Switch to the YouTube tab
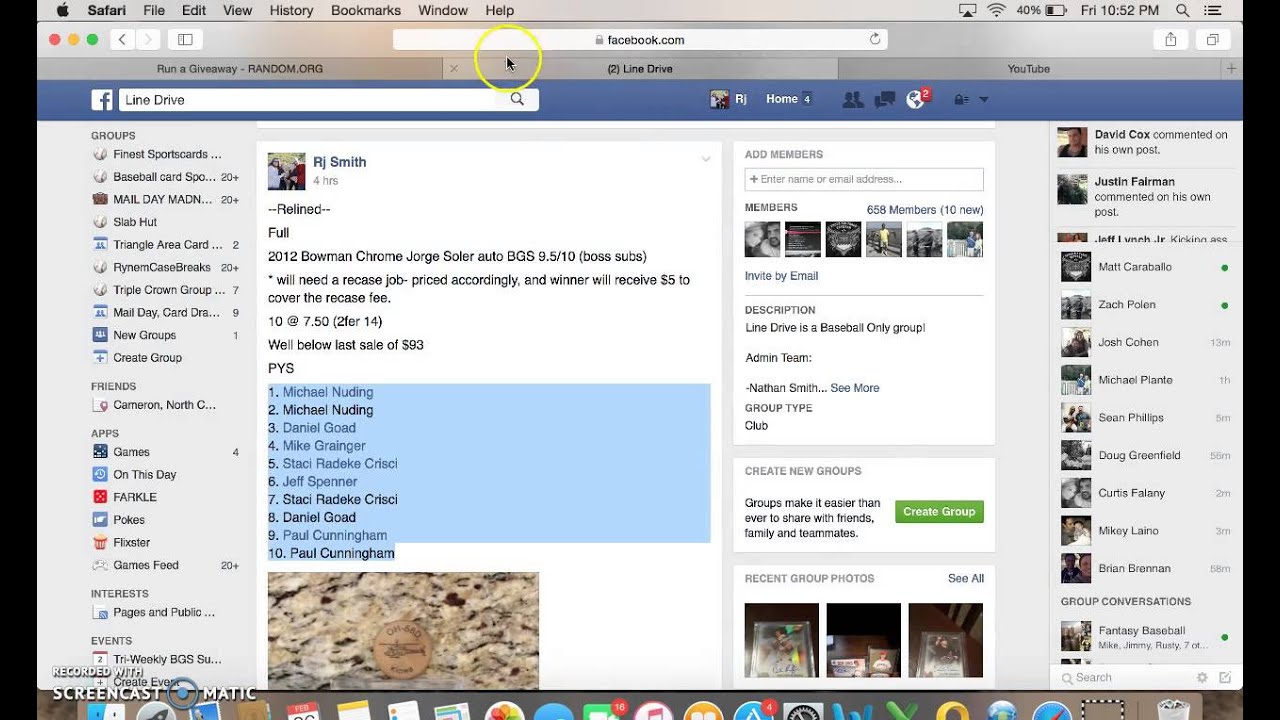The height and width of the screenshot is (720, 1280). (x=1029, y=69)
